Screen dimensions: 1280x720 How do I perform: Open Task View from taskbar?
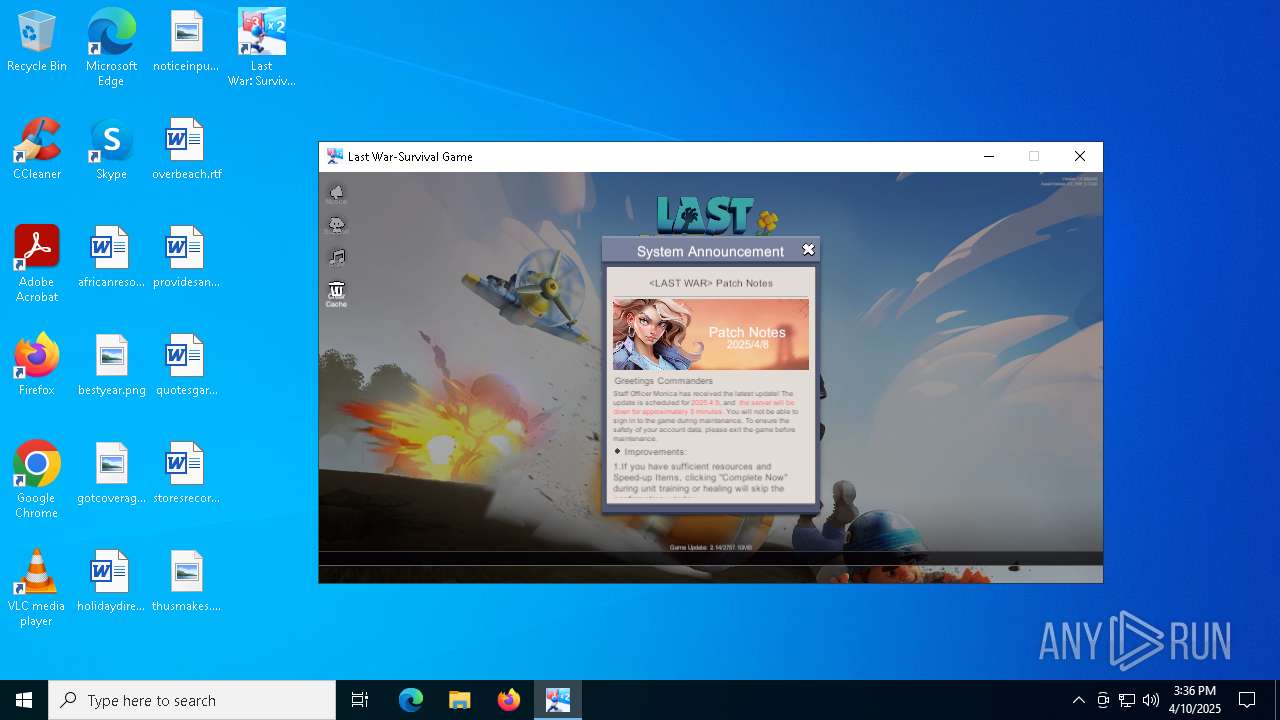(x=360, y=700)
